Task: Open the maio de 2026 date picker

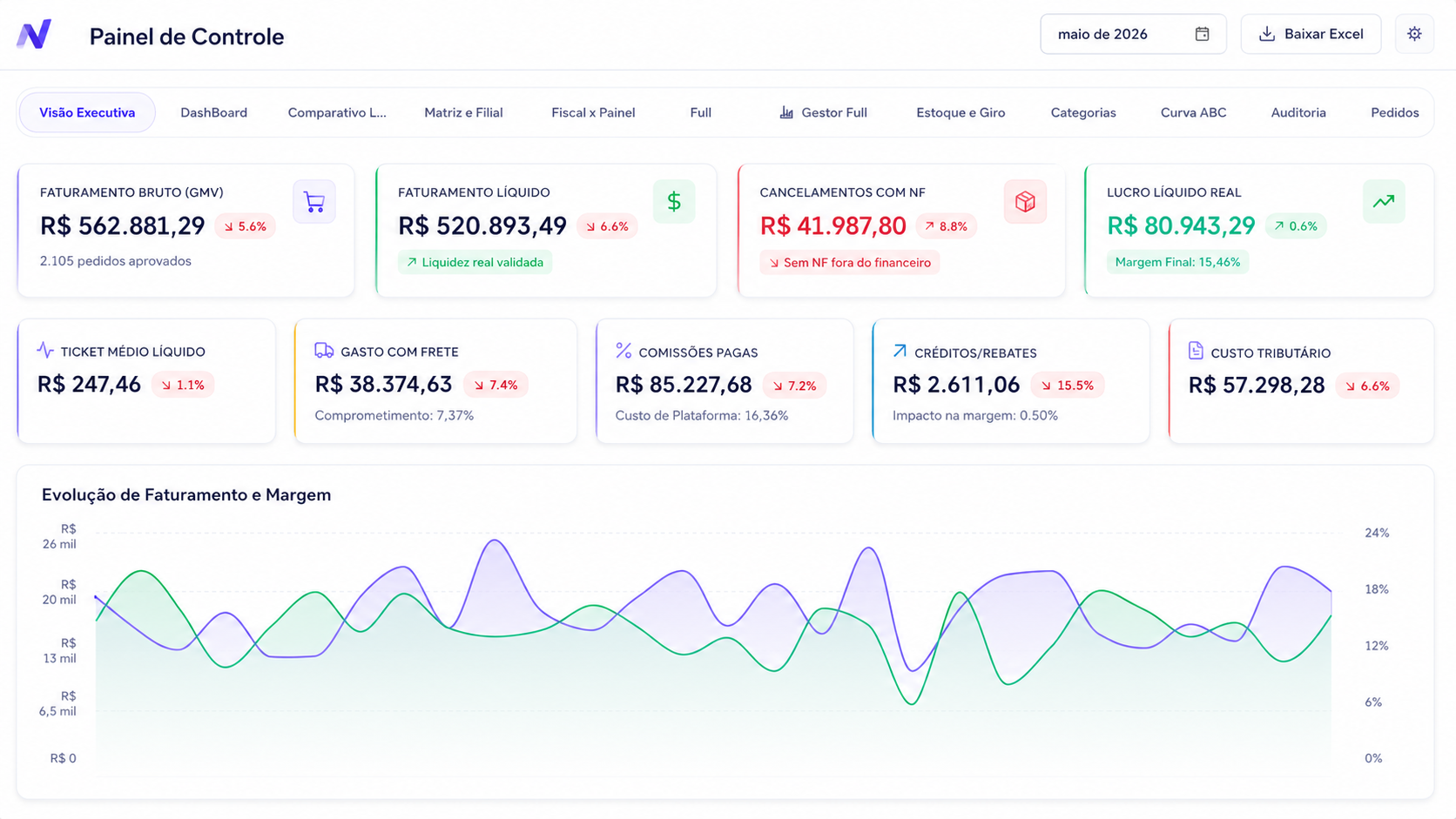Action: coord(1133,34)
